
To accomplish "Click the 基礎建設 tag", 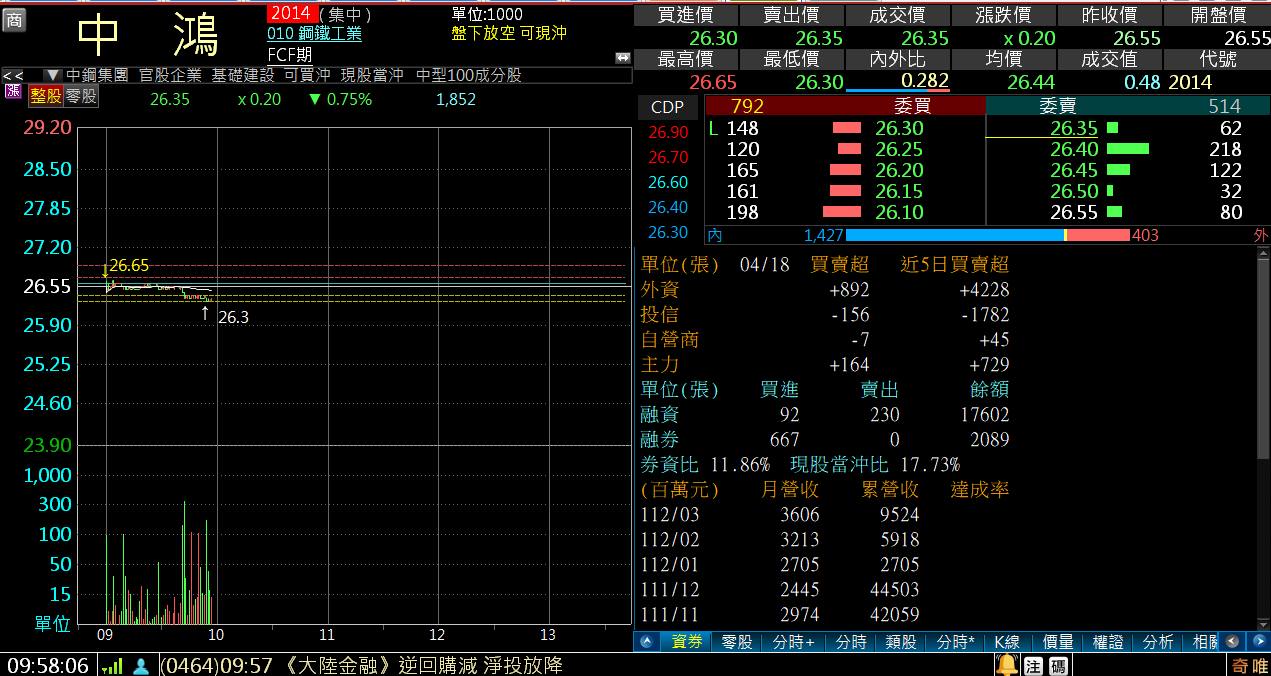I will click(243, 75).
